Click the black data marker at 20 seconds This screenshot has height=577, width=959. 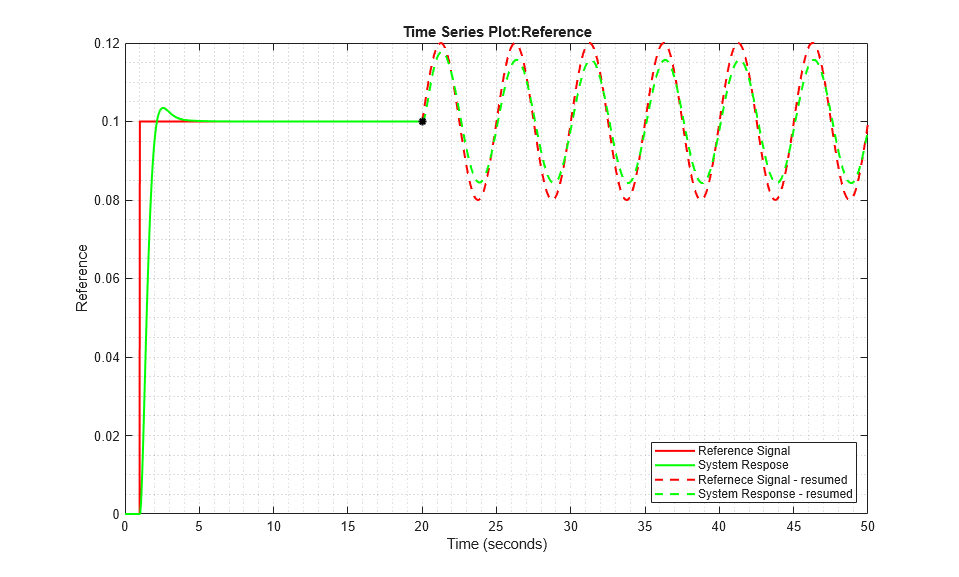click(422, 121)
